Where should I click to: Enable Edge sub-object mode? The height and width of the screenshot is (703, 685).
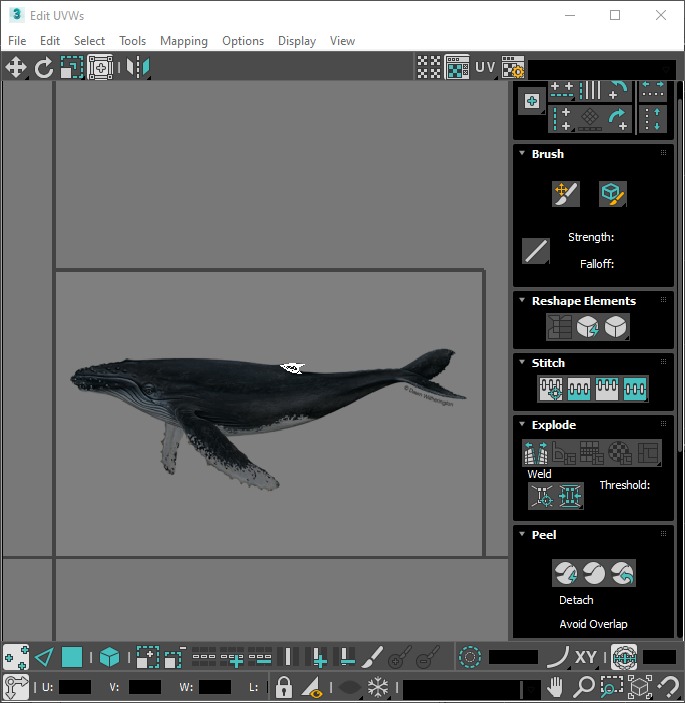pos(44,658)
